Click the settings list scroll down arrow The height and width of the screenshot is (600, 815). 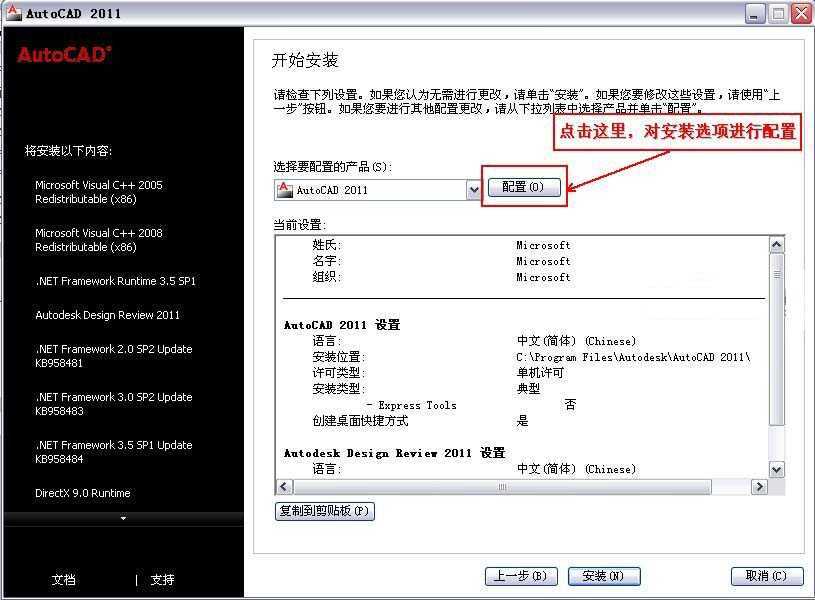click(x=777, y=470)
